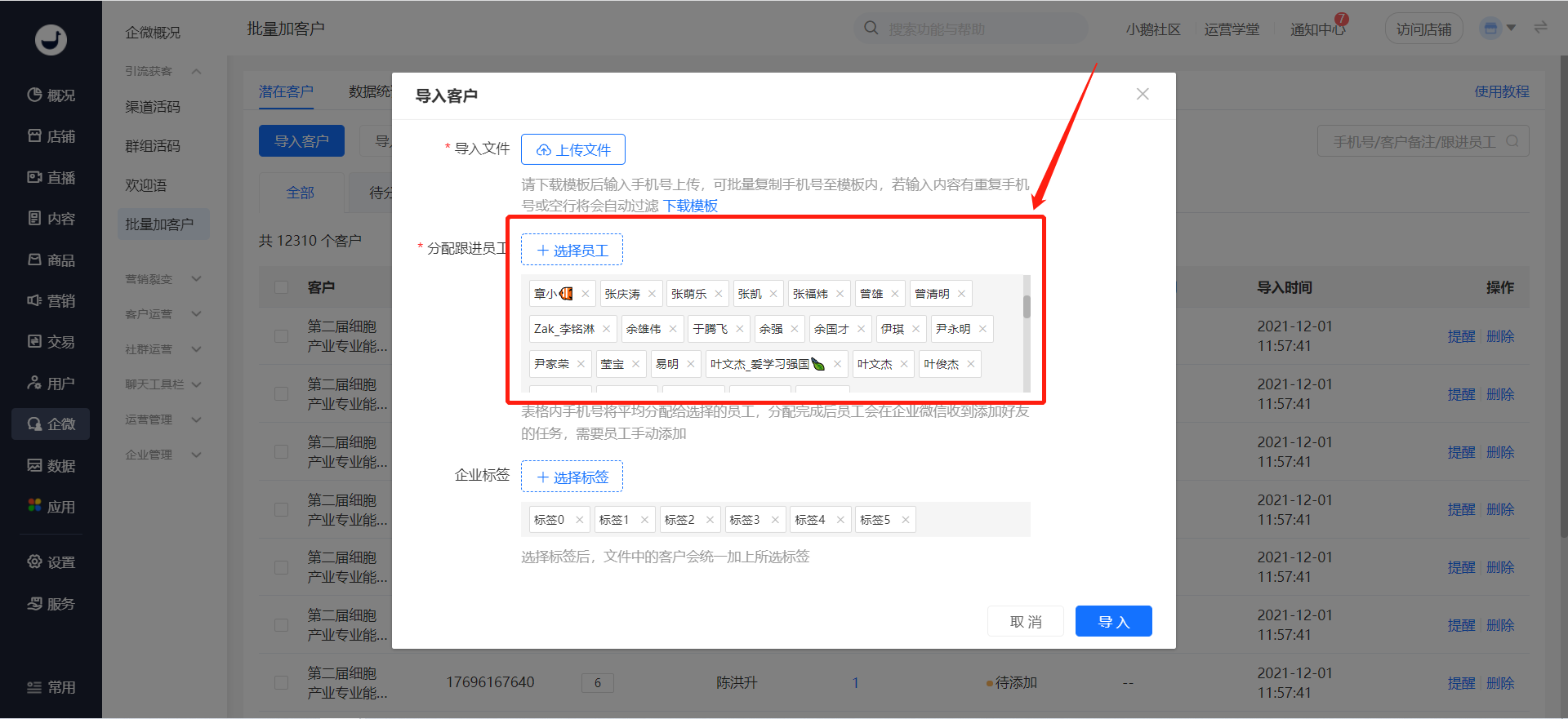The height and width of the screenshot is (719, 1568).
Task: Open the 营销 sidebar section
Action: [51, 300]
